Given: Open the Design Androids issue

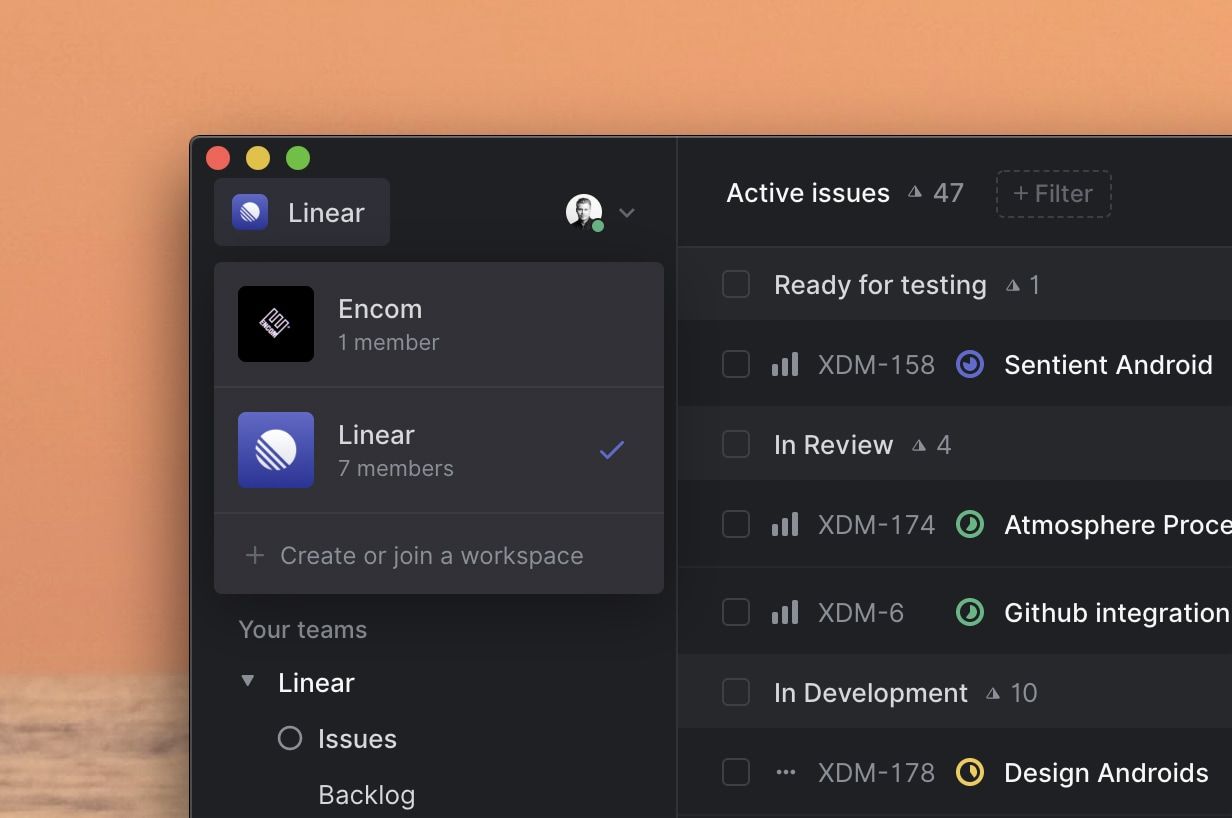Looking at the screenshot, I should click(1106, 773).
